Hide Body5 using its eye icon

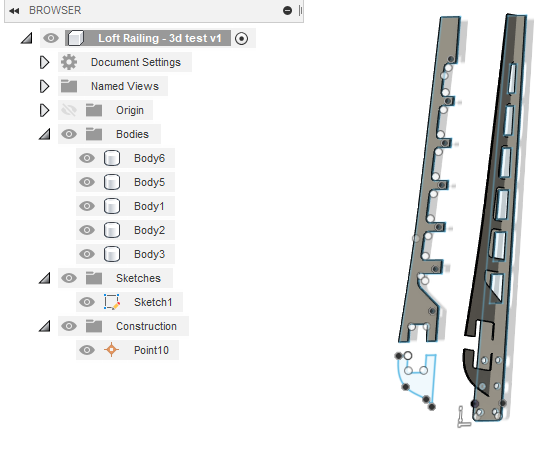87,182
